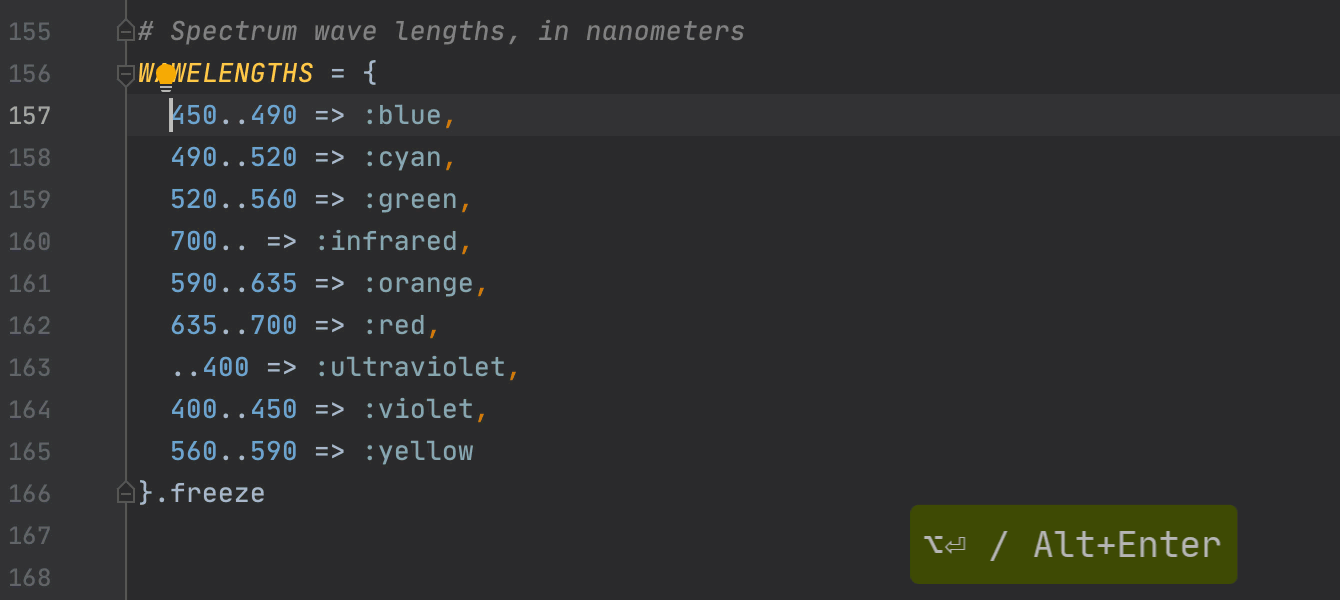Screen dimensions: 1340x600
Task: Click the 450..490 range value
Action: [x=234, y=116]
